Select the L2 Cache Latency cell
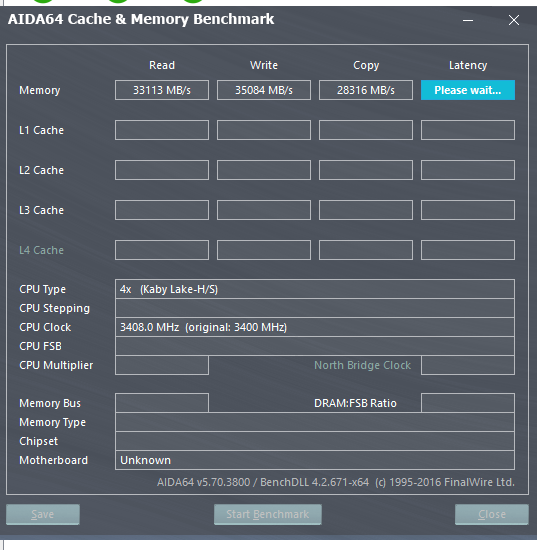Image resolution: width=538 pixels, height=550 pixels. click(468, 170)
